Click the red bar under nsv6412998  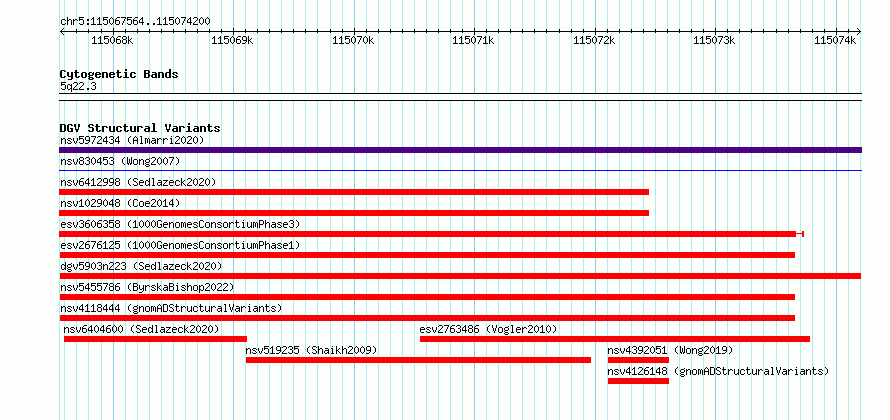tap(354, 192)
